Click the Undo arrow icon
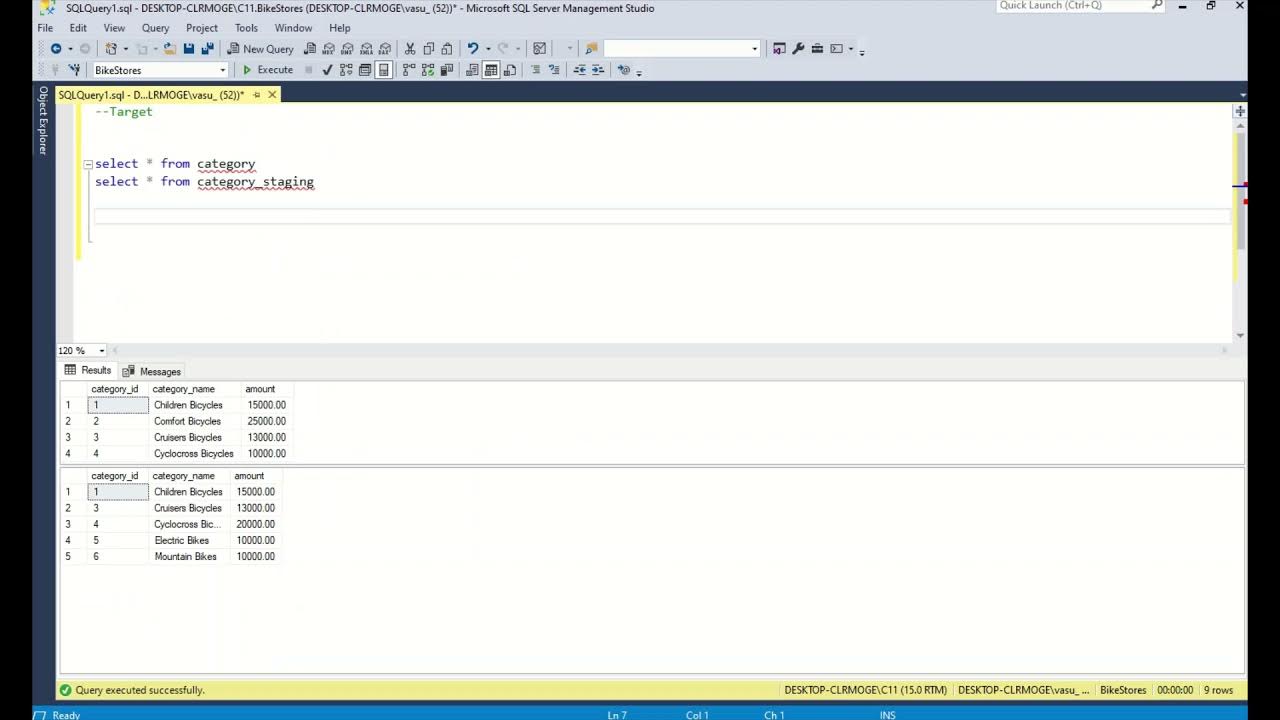Screen dimensions: 1280x720 [x=473, y=48]
